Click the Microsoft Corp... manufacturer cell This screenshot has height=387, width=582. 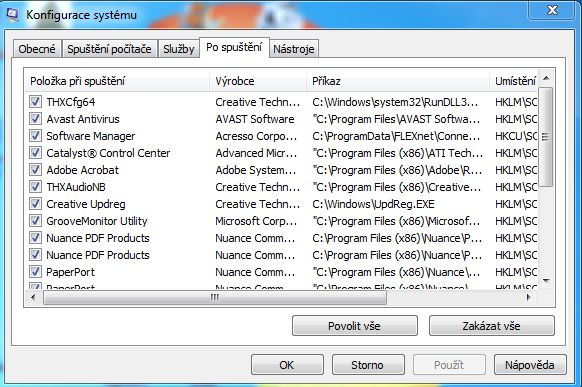256,221
